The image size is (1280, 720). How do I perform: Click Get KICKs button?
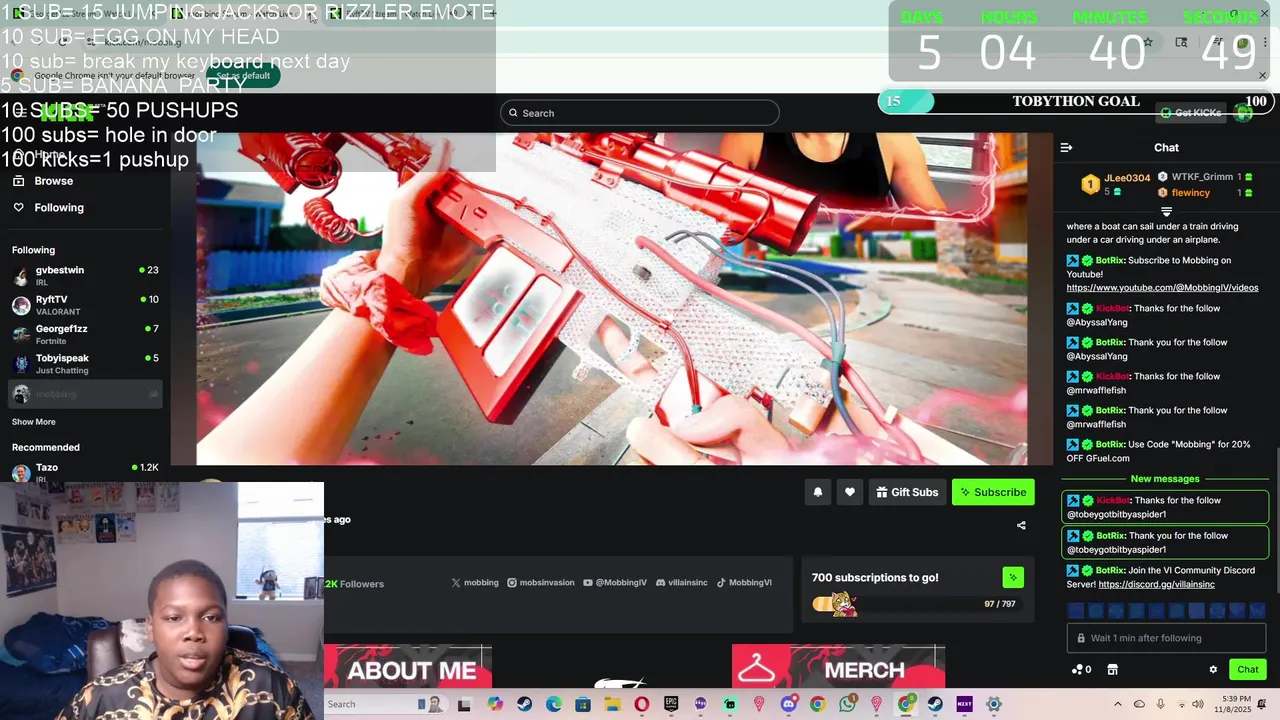point(1190,113)
